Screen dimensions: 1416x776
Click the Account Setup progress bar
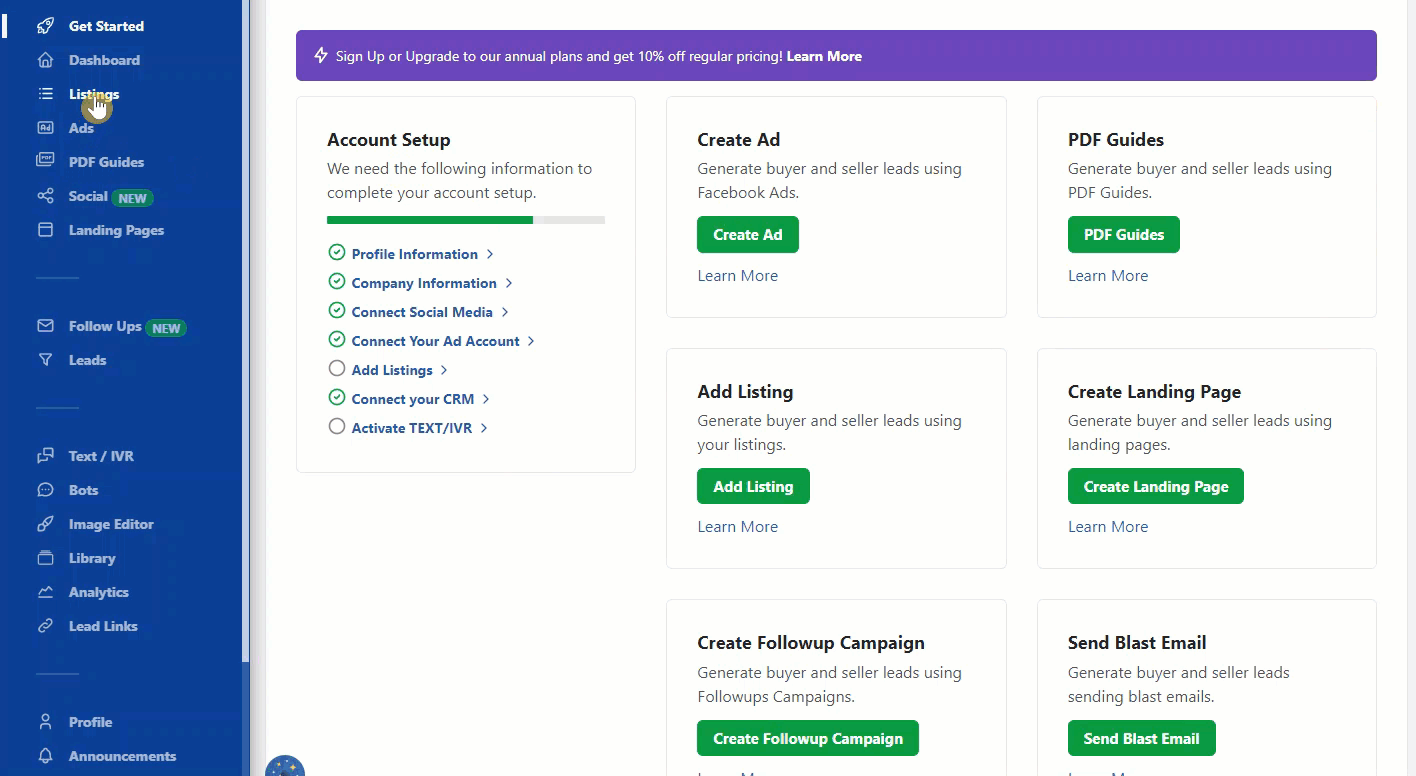(465, 220)
